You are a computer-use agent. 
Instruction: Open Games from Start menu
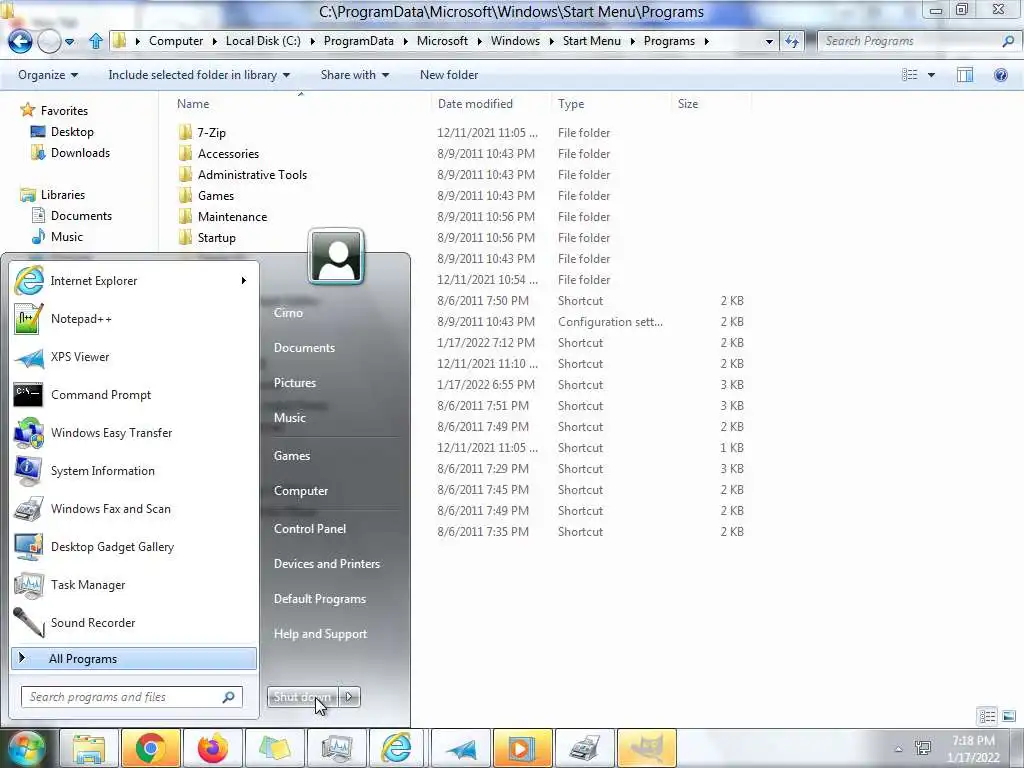click(x=291, y=456)
